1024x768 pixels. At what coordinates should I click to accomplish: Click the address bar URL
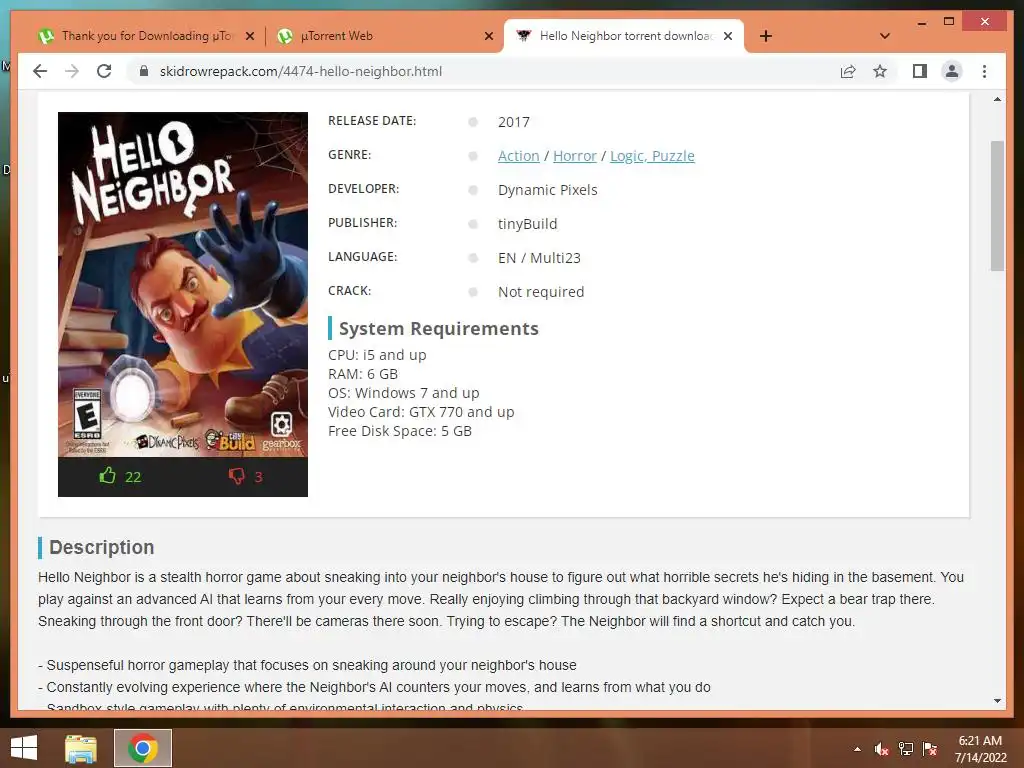click(301, 71)
